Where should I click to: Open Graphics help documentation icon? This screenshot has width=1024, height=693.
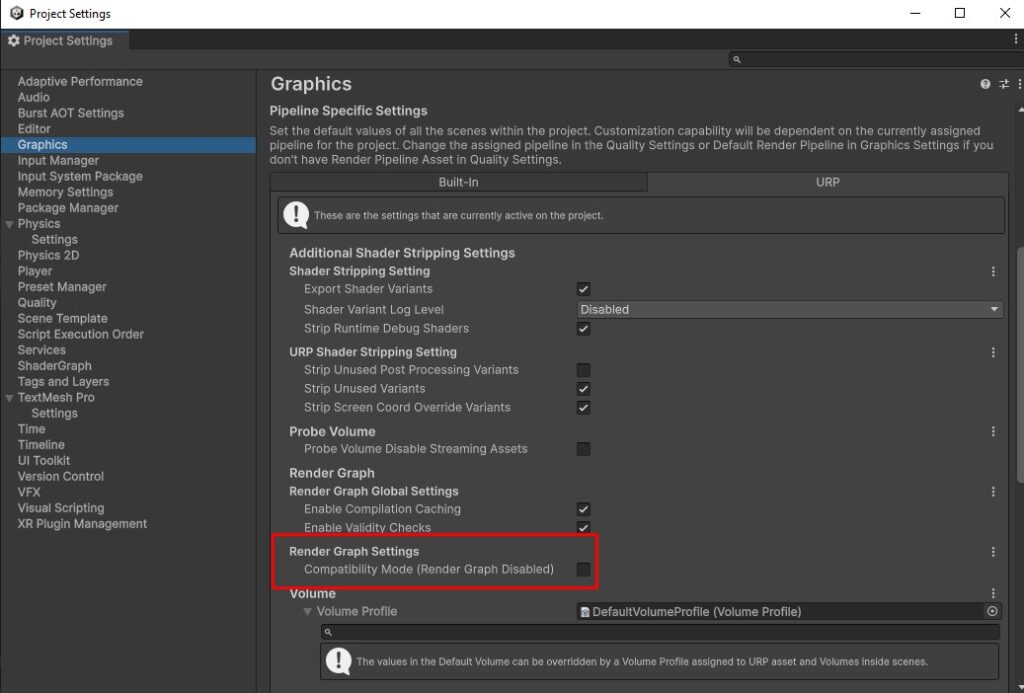point(985,84)
